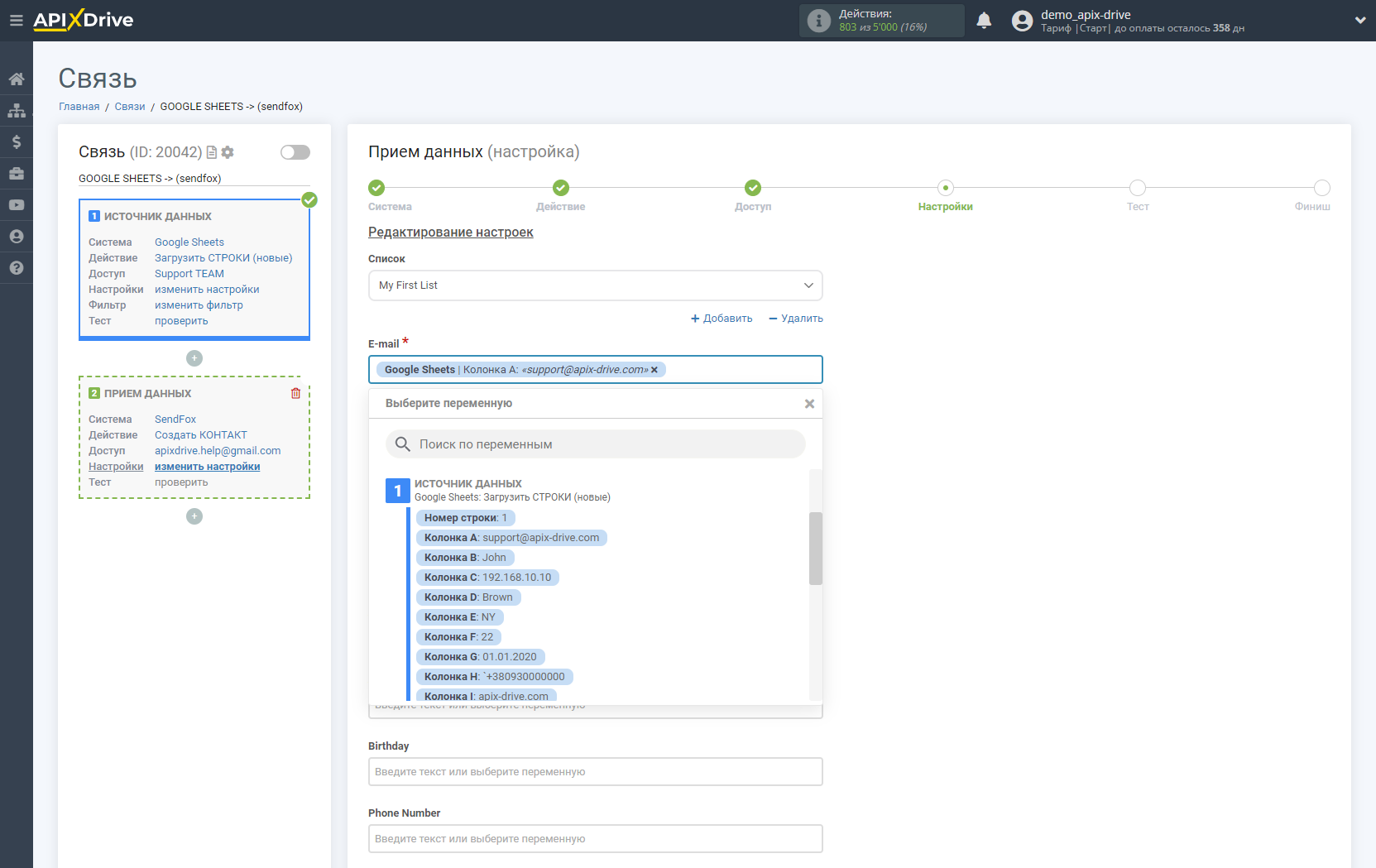The height and width of the screenshot is (868, 1376).
Task: Open Главная breadcrumb link
Action: [x=79, y=107]
